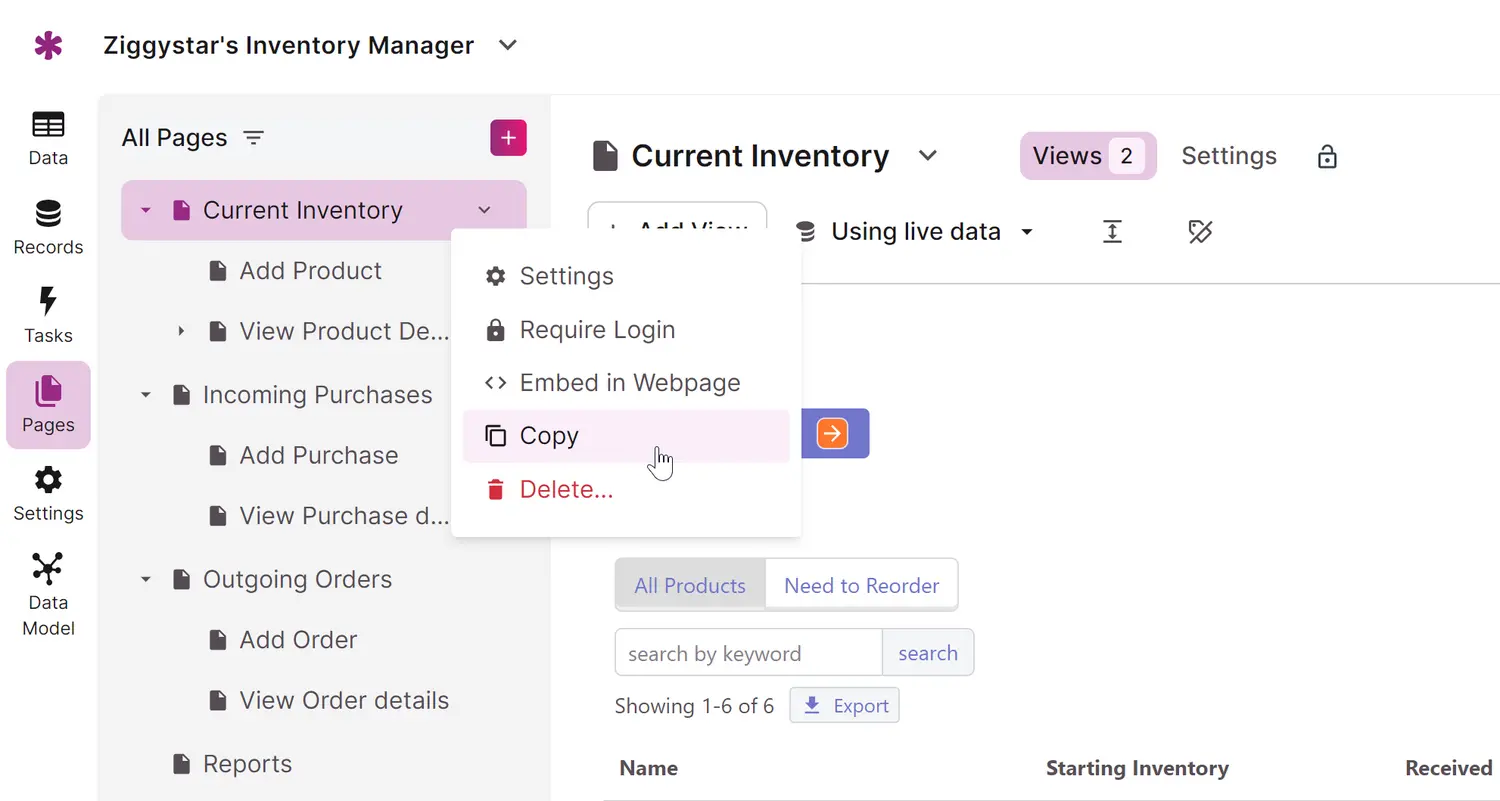Expand the View Product Details tree item
Viewport: 1500px width, 801px height.
(181, 331)
